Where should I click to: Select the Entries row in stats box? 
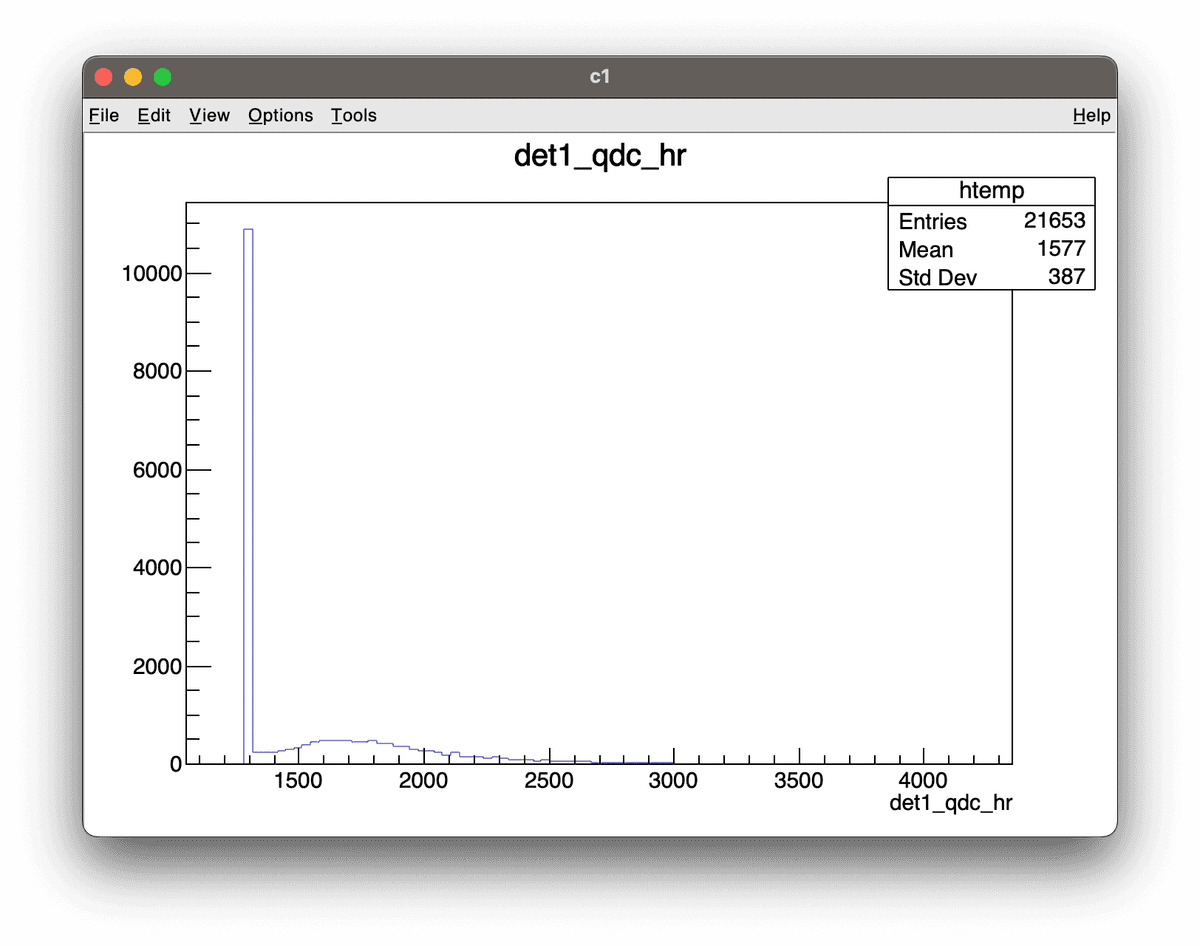(991, 221)
